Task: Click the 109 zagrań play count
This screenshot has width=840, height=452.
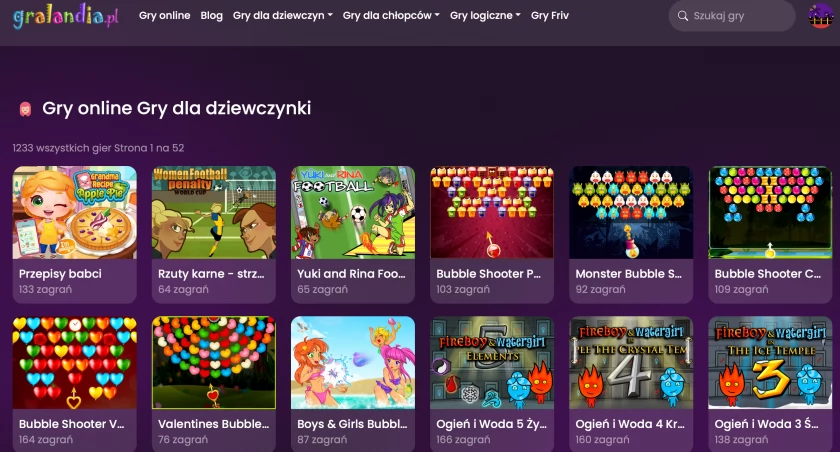Action: pyautogui.click(x=741, y=290)
